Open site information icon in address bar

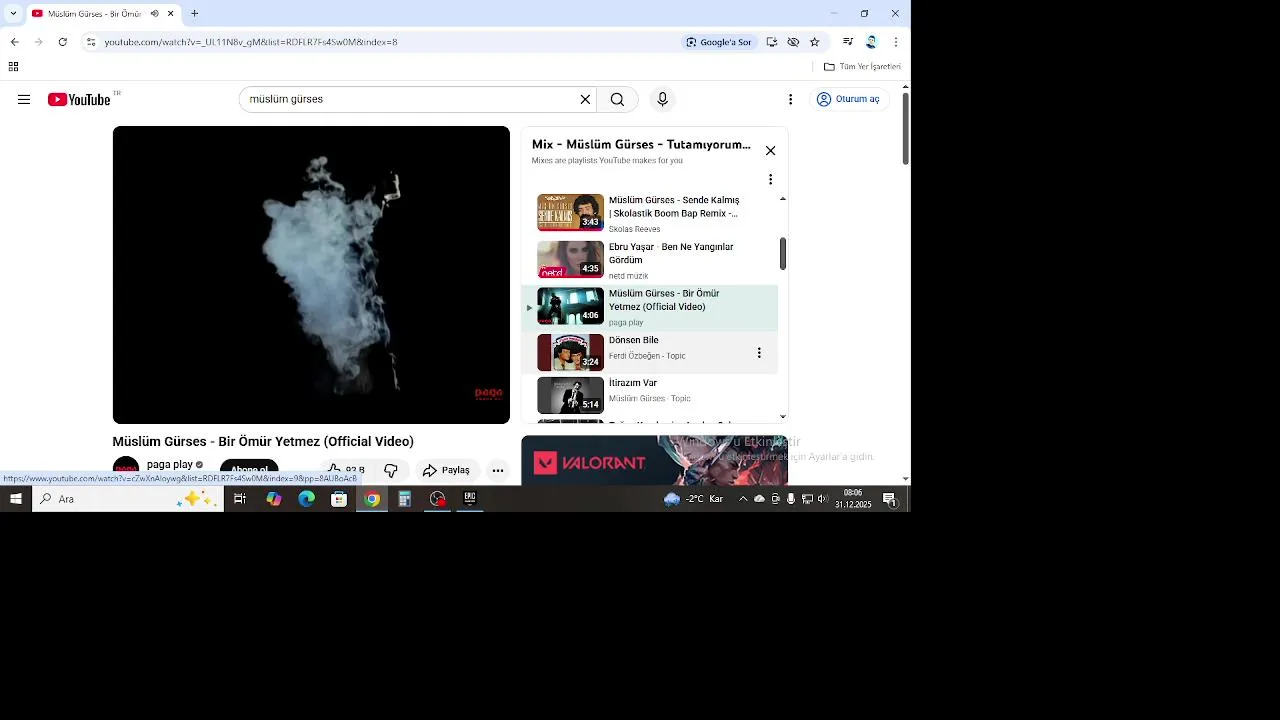tap(91, 42)
